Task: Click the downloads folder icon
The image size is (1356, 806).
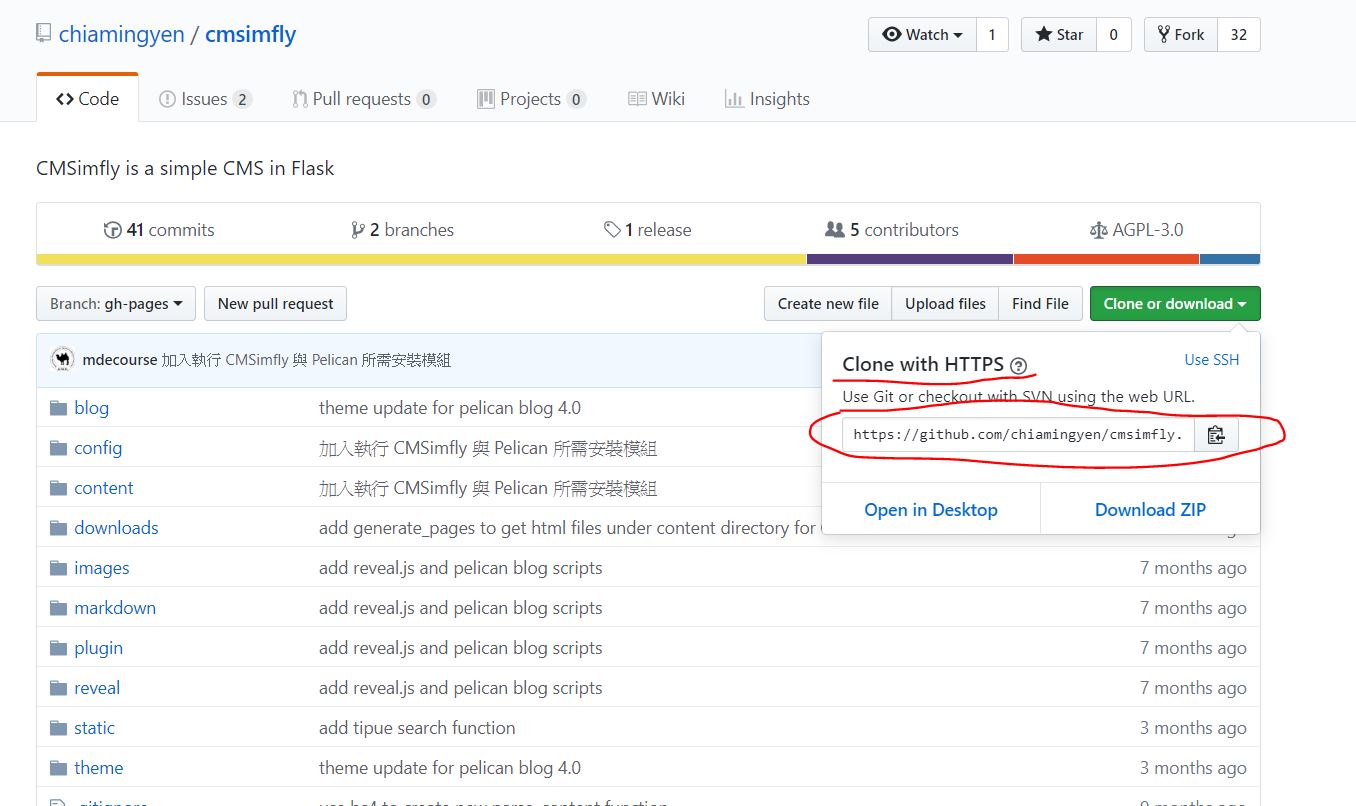Action: pyautogui.click(x=58, y=528)
